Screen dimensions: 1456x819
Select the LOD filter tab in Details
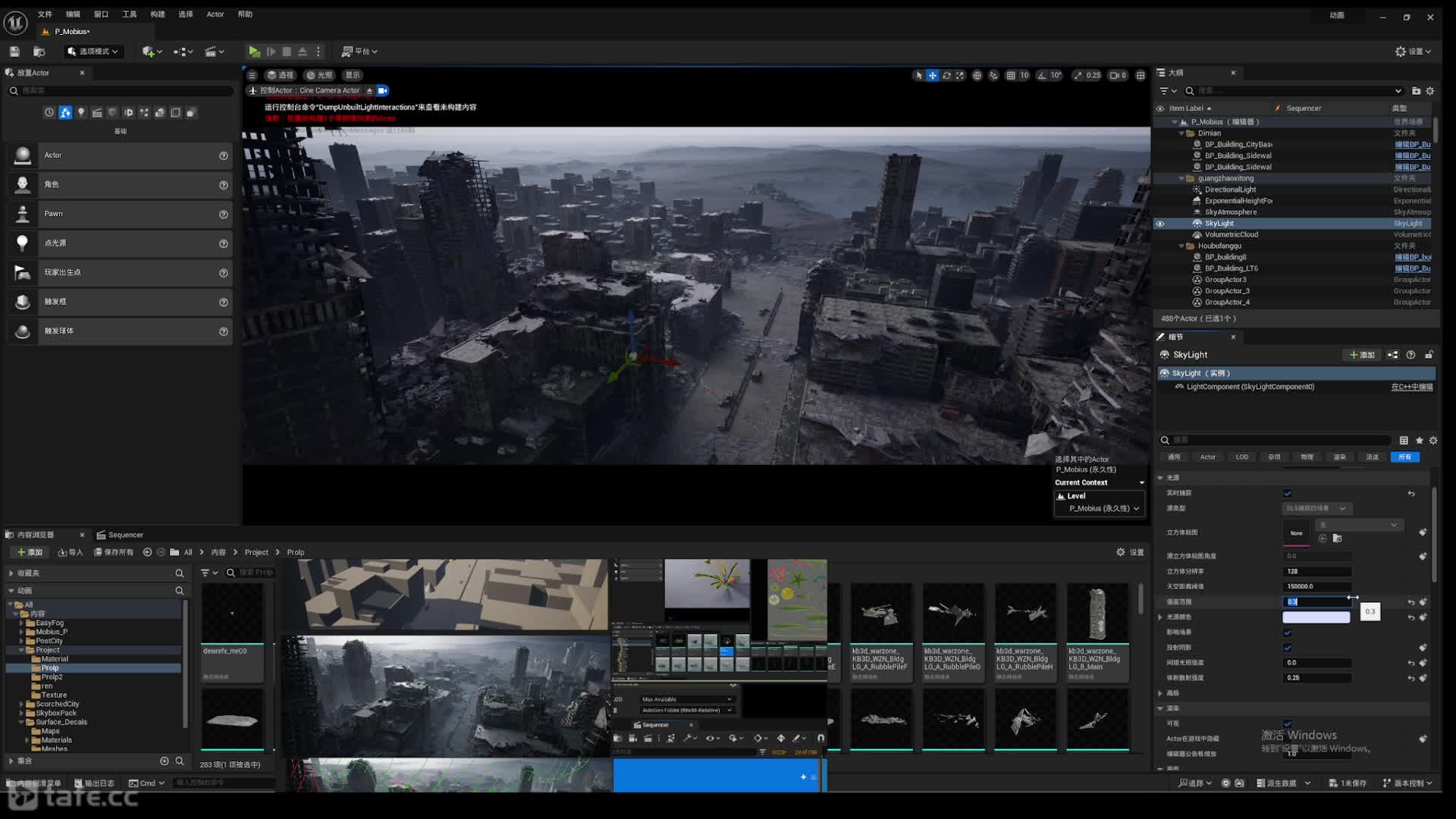pyautogui.click(x=1241, y=457)
